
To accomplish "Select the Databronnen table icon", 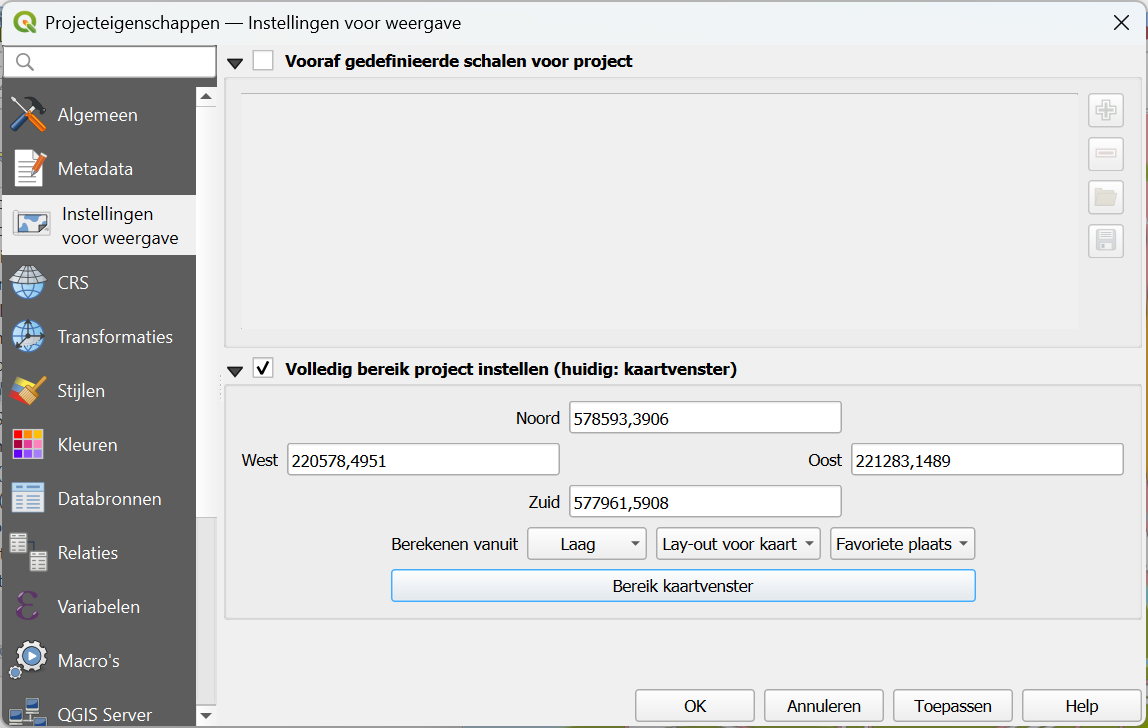I will (x=28, y=499).
